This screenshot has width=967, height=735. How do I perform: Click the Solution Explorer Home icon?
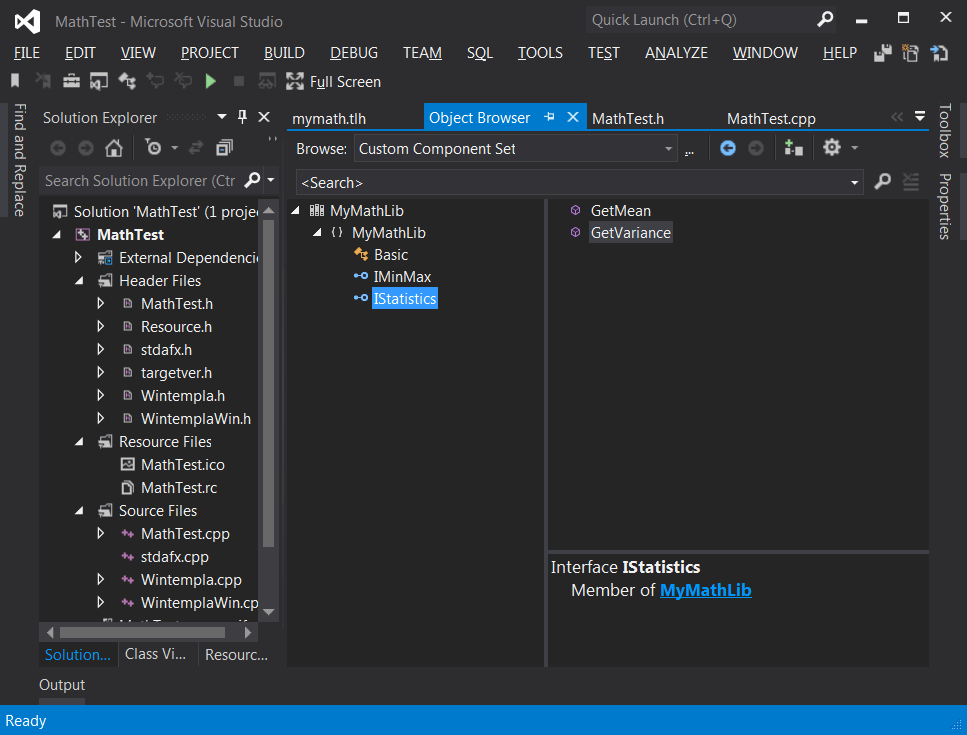point(114,148)
